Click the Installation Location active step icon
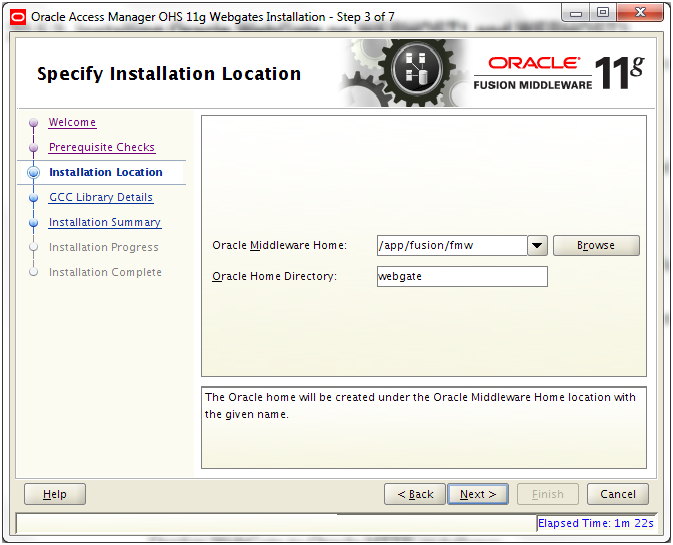 33,172
